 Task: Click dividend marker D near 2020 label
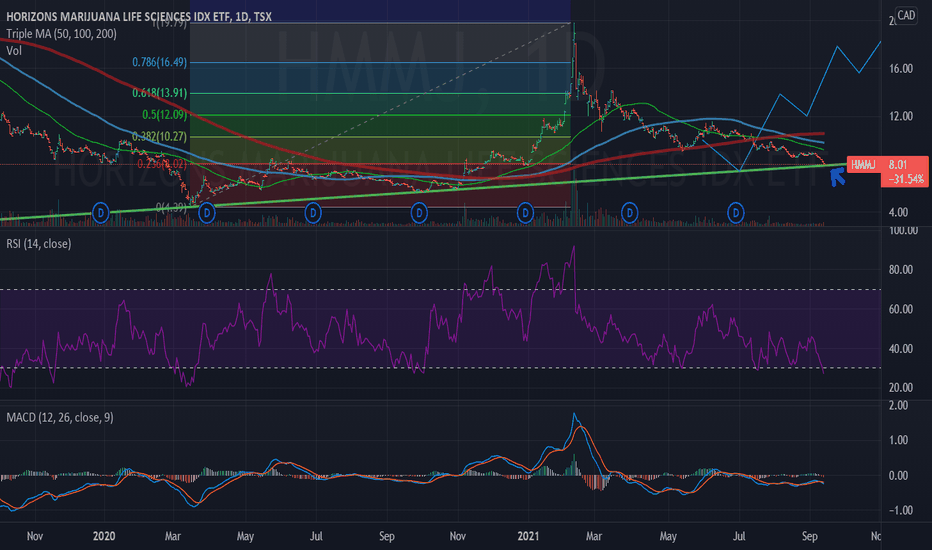pyautogui.click(x=100, y=212)
